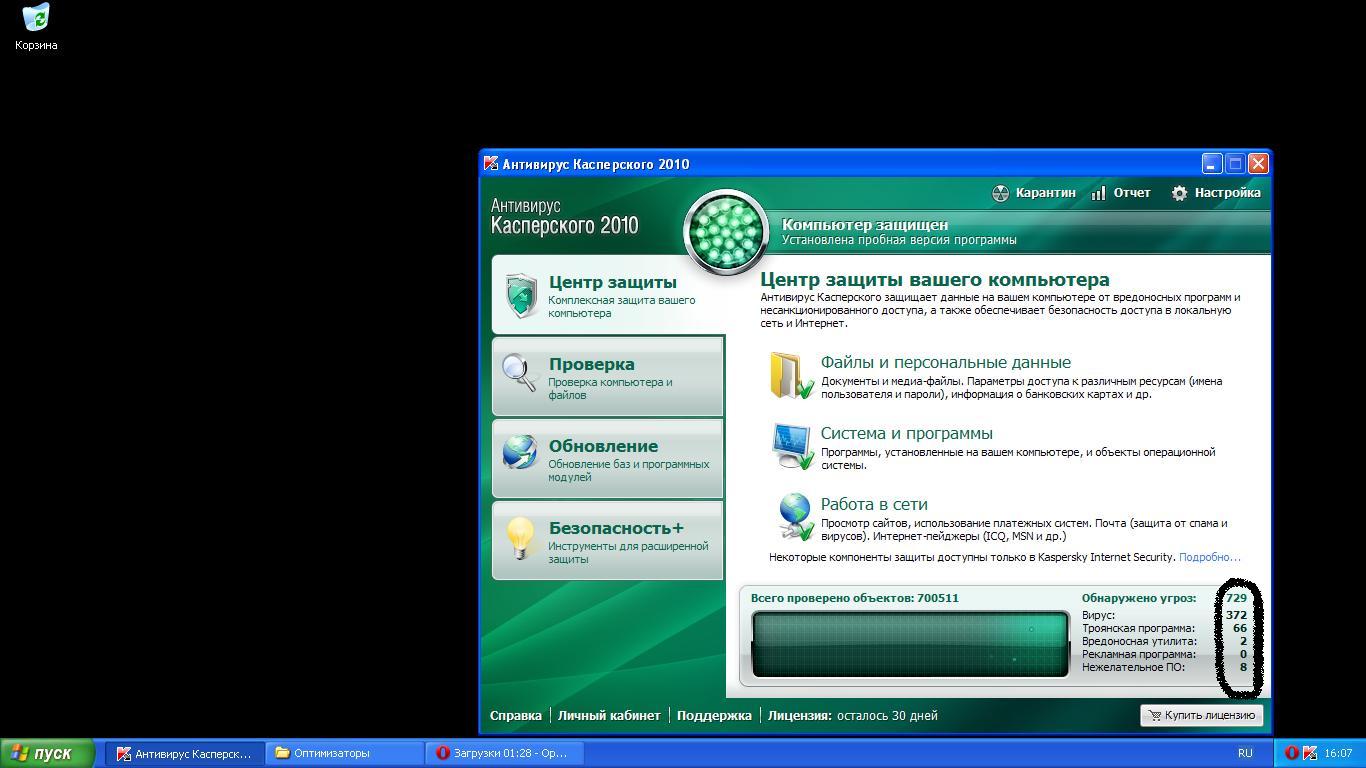Click the radiation-style Quarantine icon

(1000, 193)
